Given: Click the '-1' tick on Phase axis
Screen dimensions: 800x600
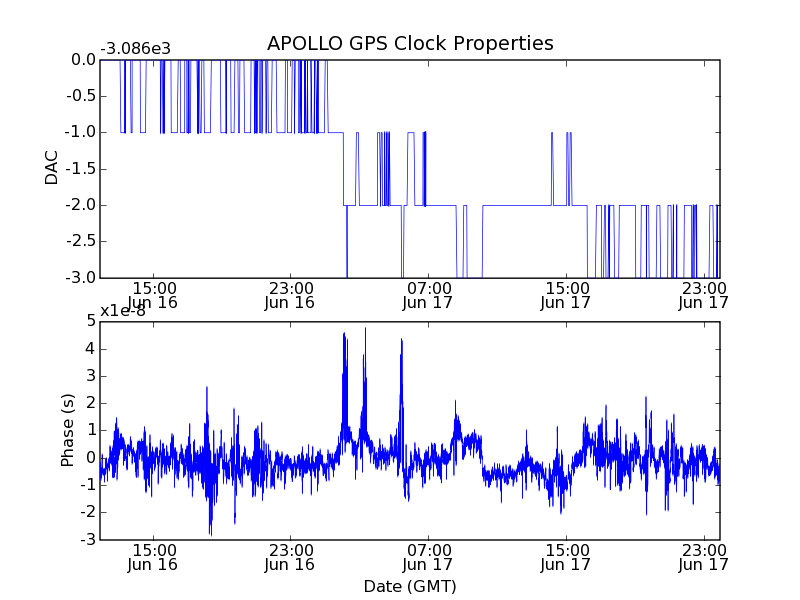Looking at the screenshot, I should click(x=89, y=485).
